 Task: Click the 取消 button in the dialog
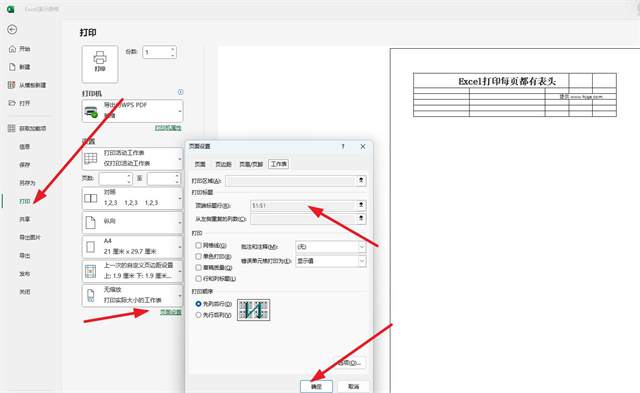pos(353,386)
